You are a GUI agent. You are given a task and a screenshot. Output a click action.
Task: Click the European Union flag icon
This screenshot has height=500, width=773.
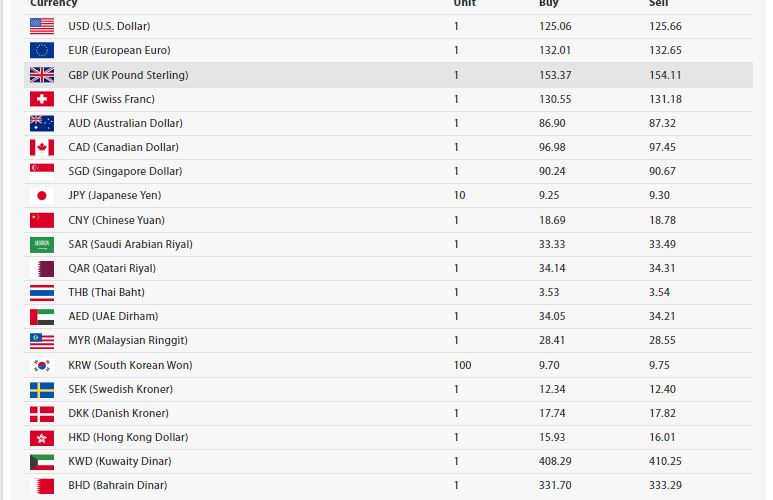click(41, 50)
